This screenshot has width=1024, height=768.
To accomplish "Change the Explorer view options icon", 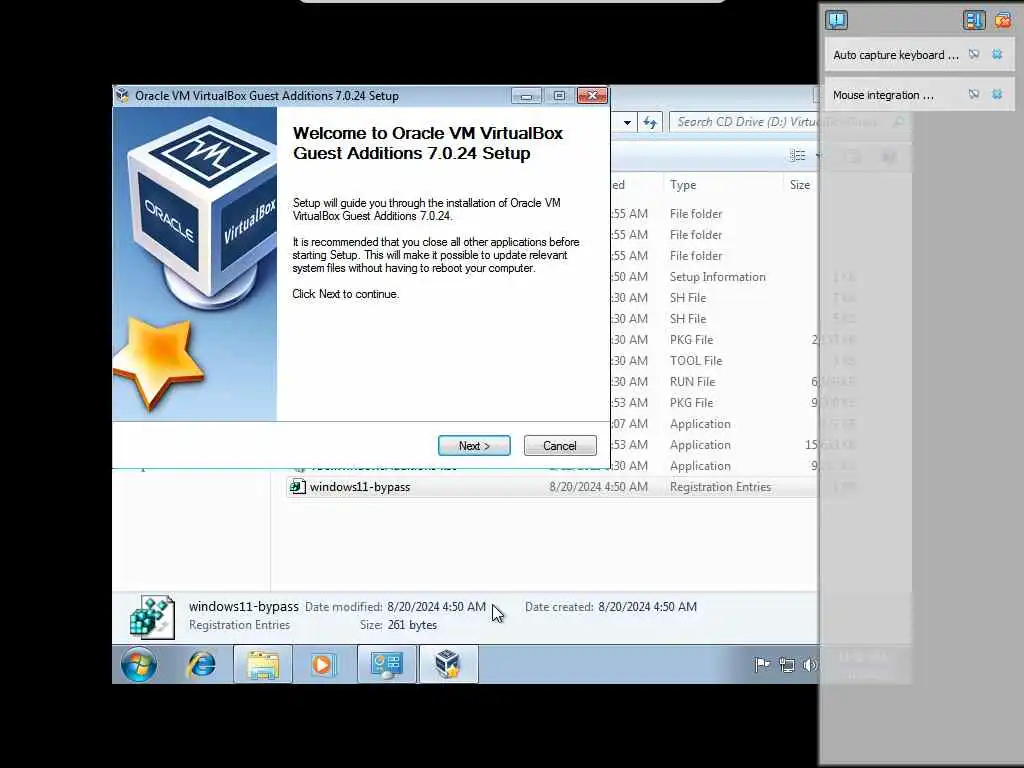I will click(x=797, y=155).
